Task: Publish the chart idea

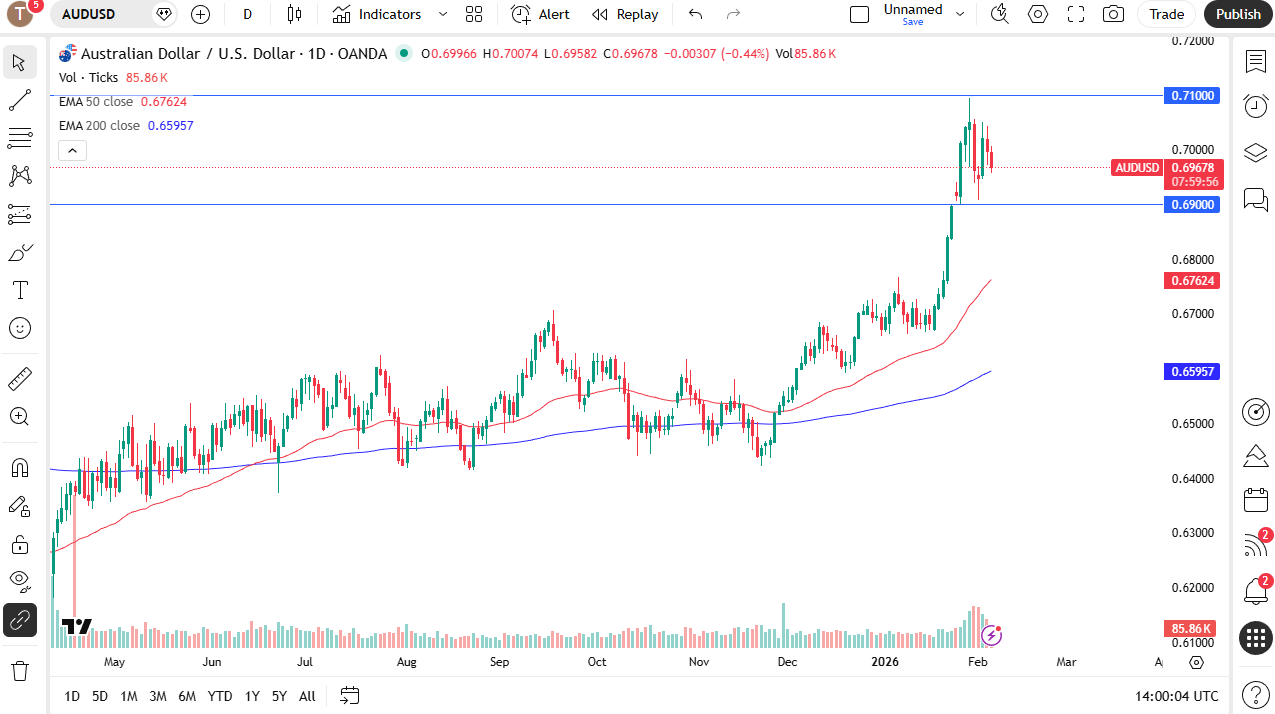Action: click(x=1238, y=14)
